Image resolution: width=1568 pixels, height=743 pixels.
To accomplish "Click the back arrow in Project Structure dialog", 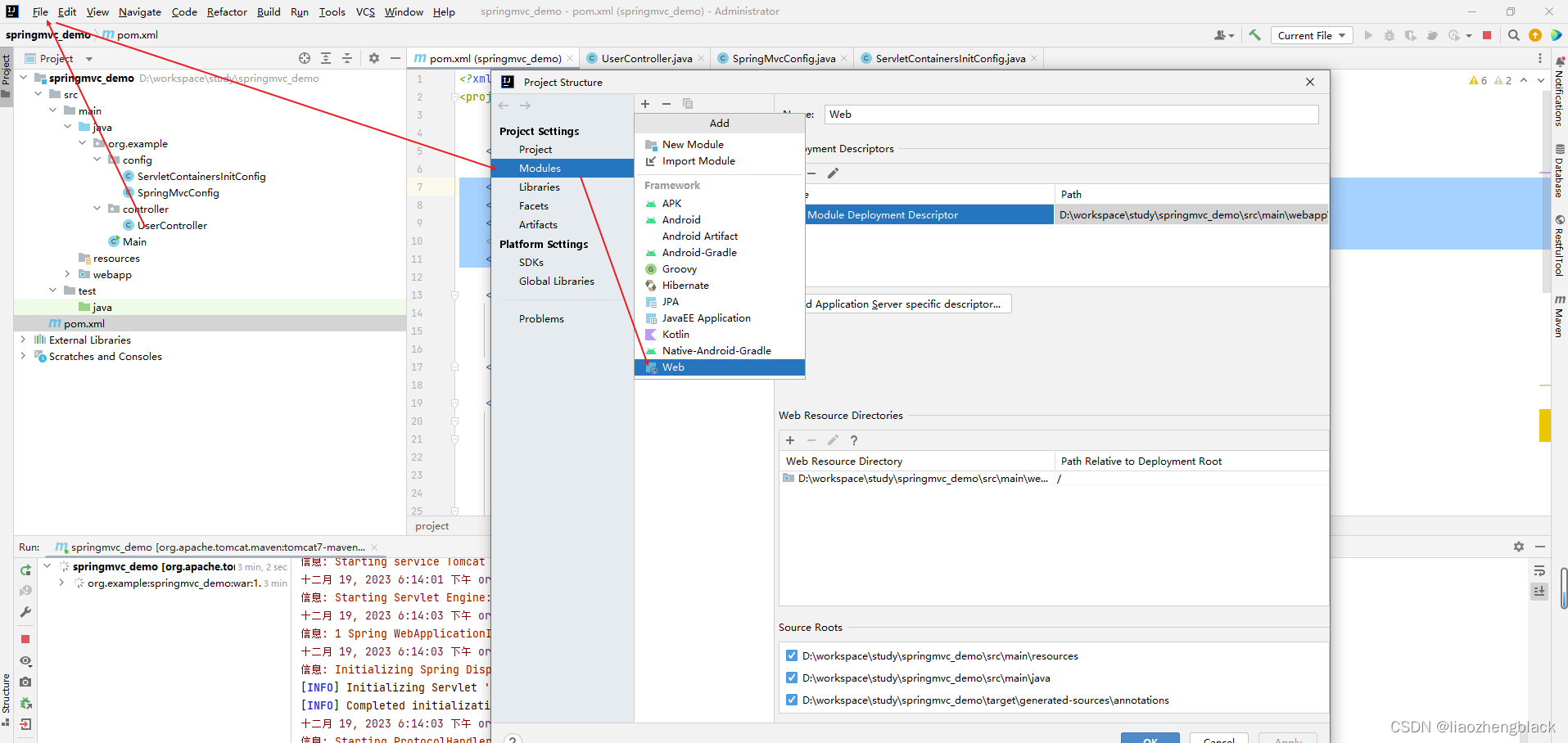I will (x=504, y=106).
